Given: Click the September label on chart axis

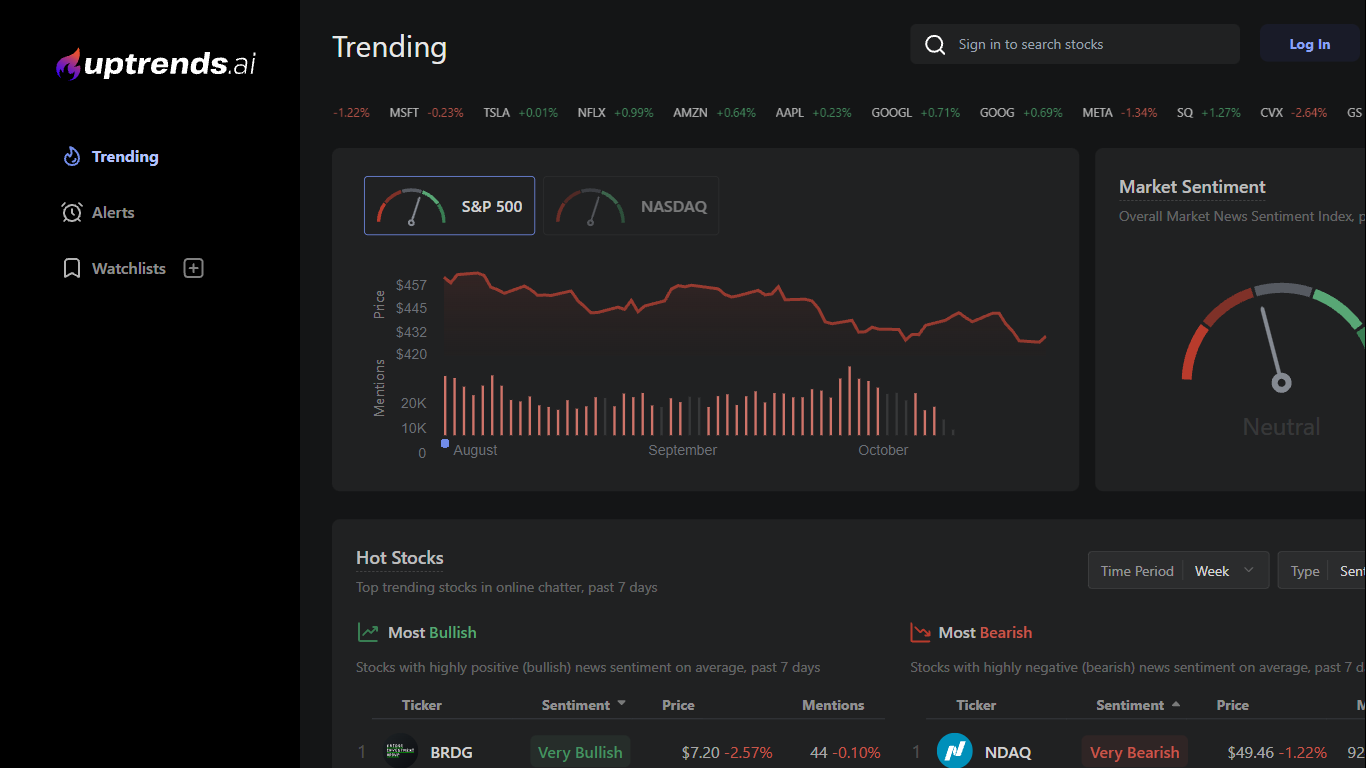Looking at the screenshot, I should tap(683, 450).
